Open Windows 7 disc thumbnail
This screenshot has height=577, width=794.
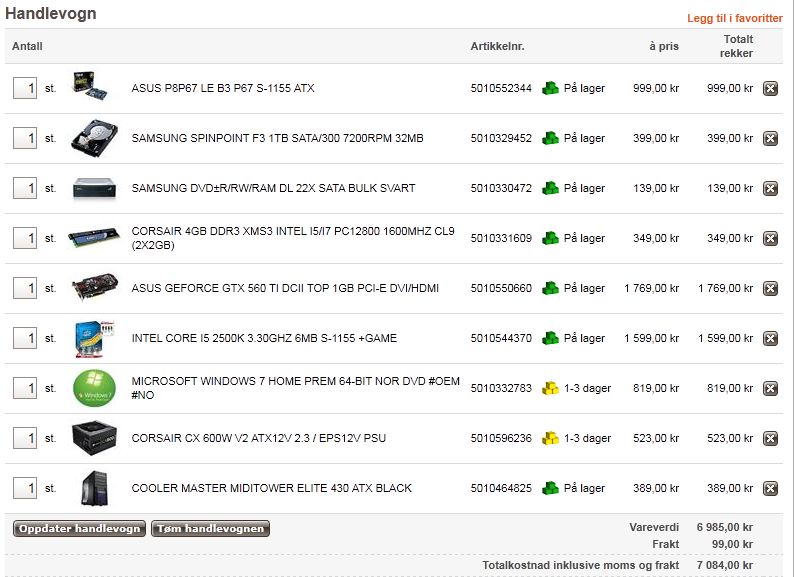coord(94,388)
